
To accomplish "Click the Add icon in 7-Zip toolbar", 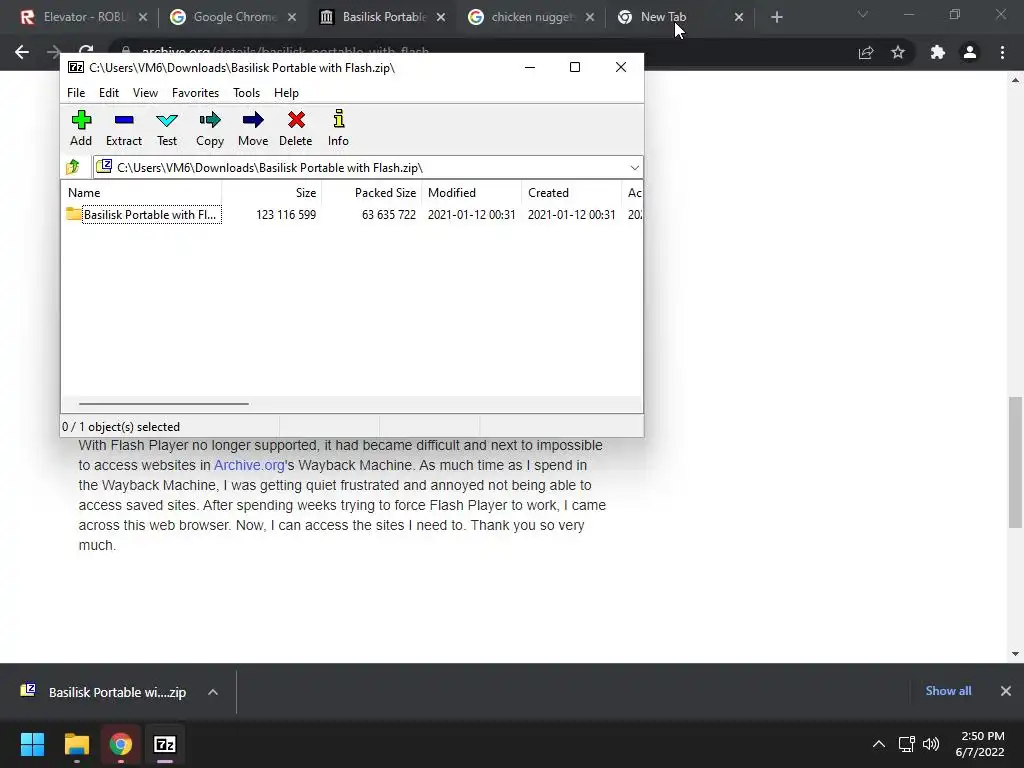I will (81, 128).
